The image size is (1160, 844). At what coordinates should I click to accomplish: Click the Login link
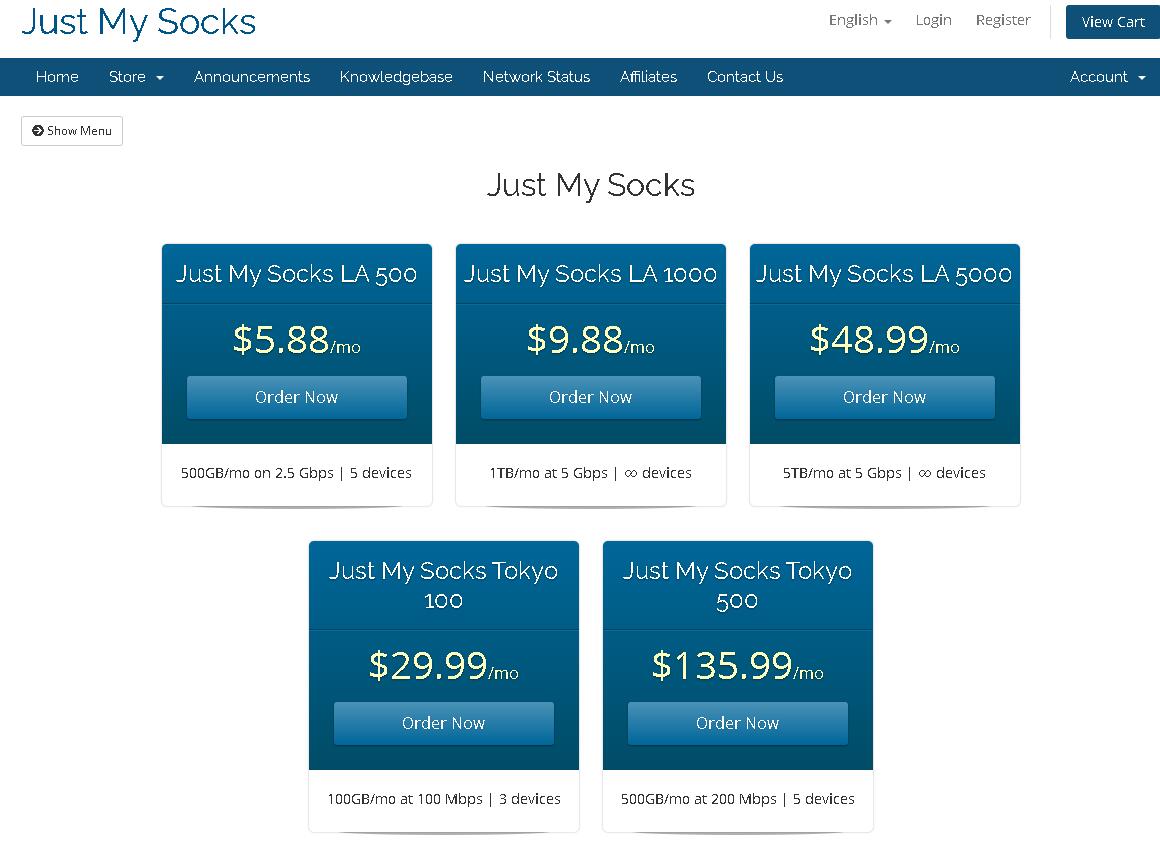tap(933, 21)
